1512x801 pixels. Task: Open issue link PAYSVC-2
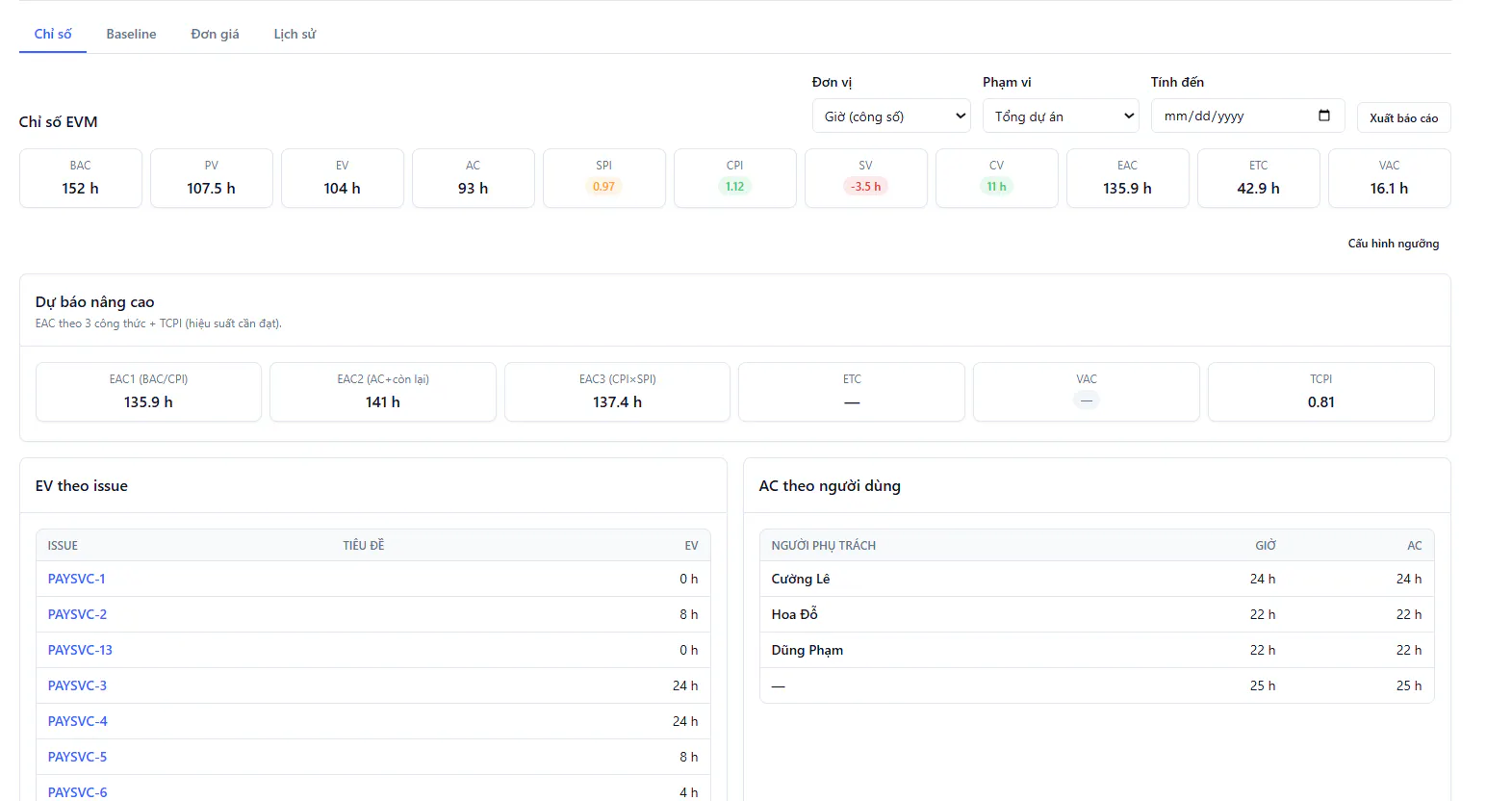(x=77, y=614)
